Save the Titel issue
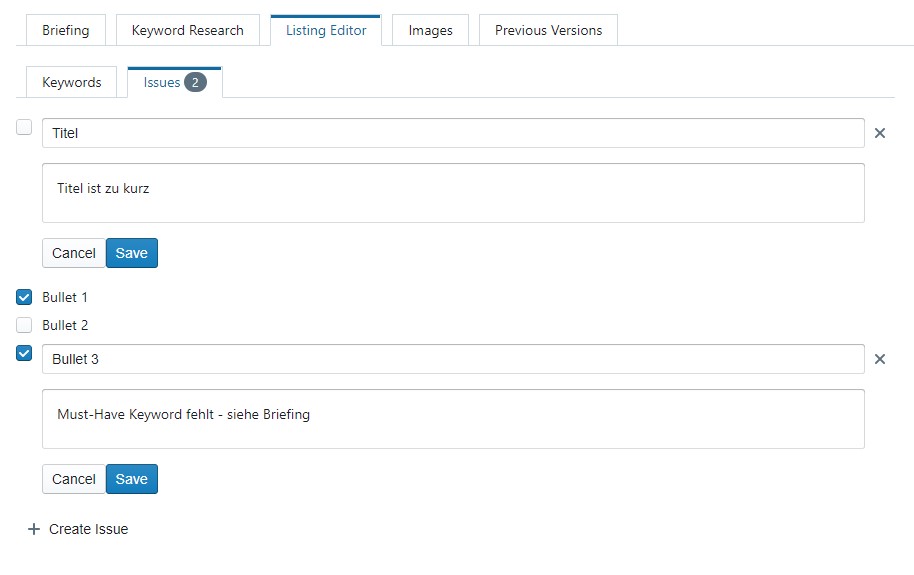The height and width of the screenshot is (575, 914). (x=131, y=253)
